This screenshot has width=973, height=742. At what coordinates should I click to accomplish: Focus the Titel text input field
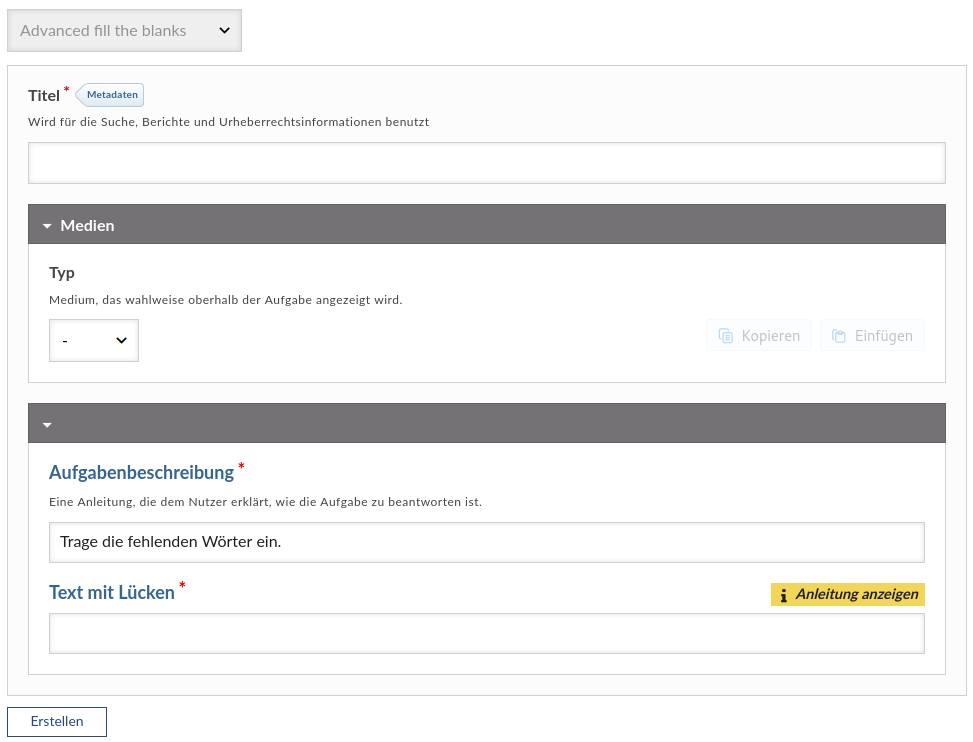pos(486,163)
